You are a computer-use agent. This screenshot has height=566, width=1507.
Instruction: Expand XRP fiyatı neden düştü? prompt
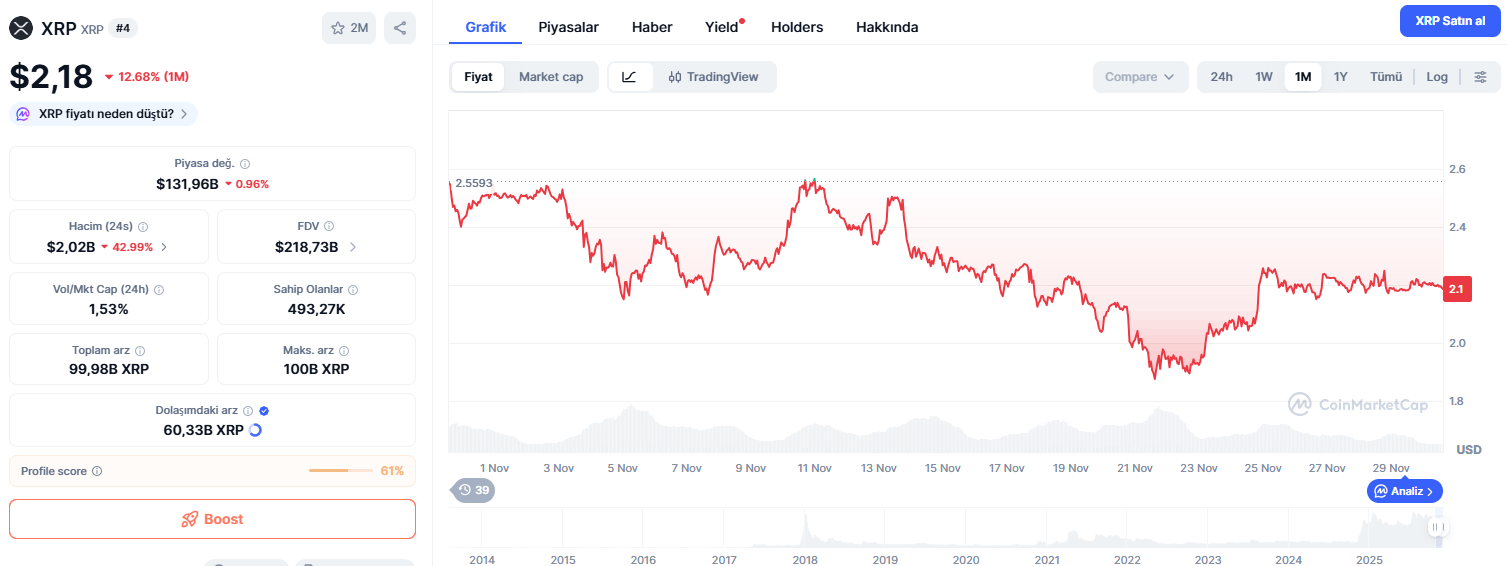click(x=104, y=114)
